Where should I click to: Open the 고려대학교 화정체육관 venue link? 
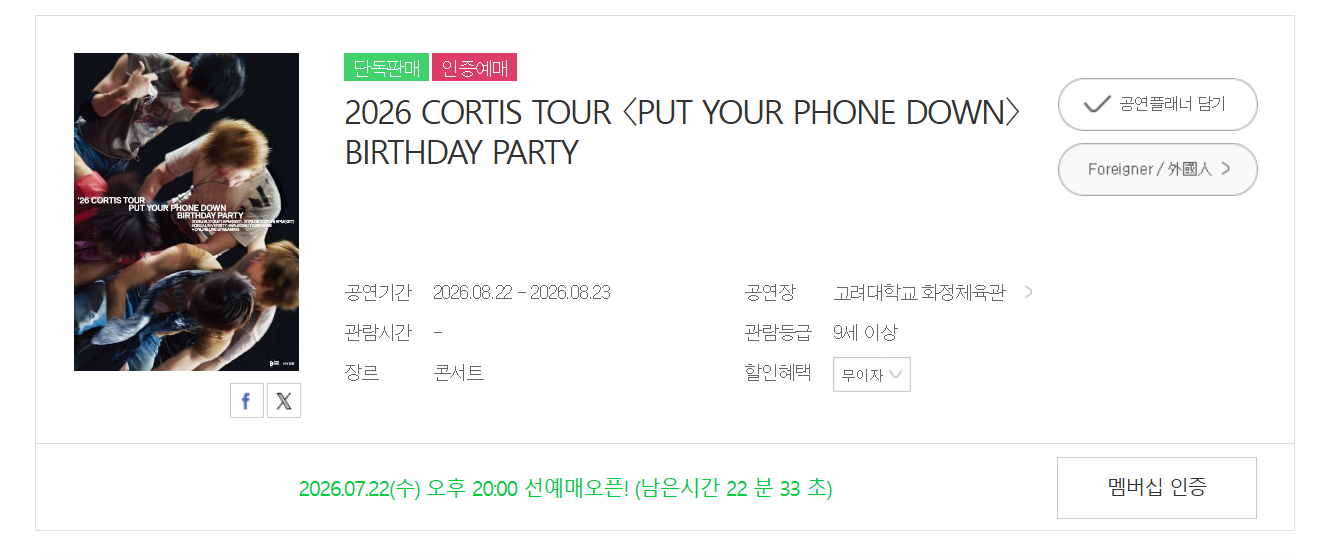click(x=919, y=292)
